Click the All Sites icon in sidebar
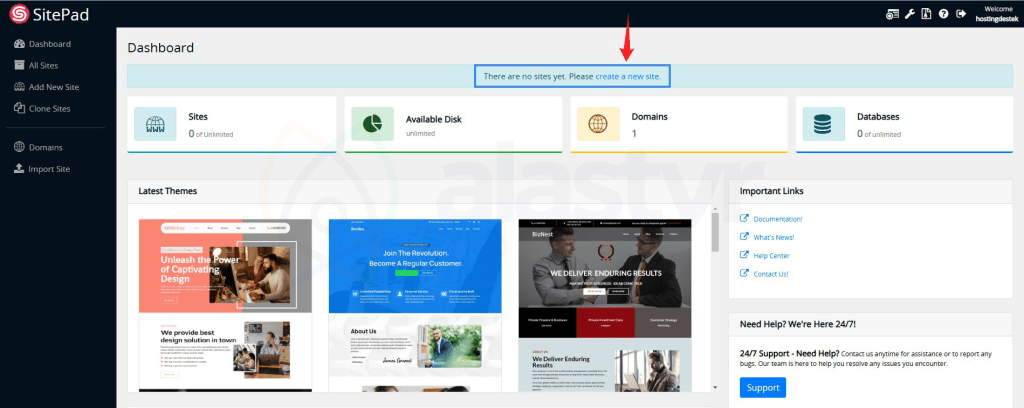The image size is (1024, 408). [x=19, y=65]
